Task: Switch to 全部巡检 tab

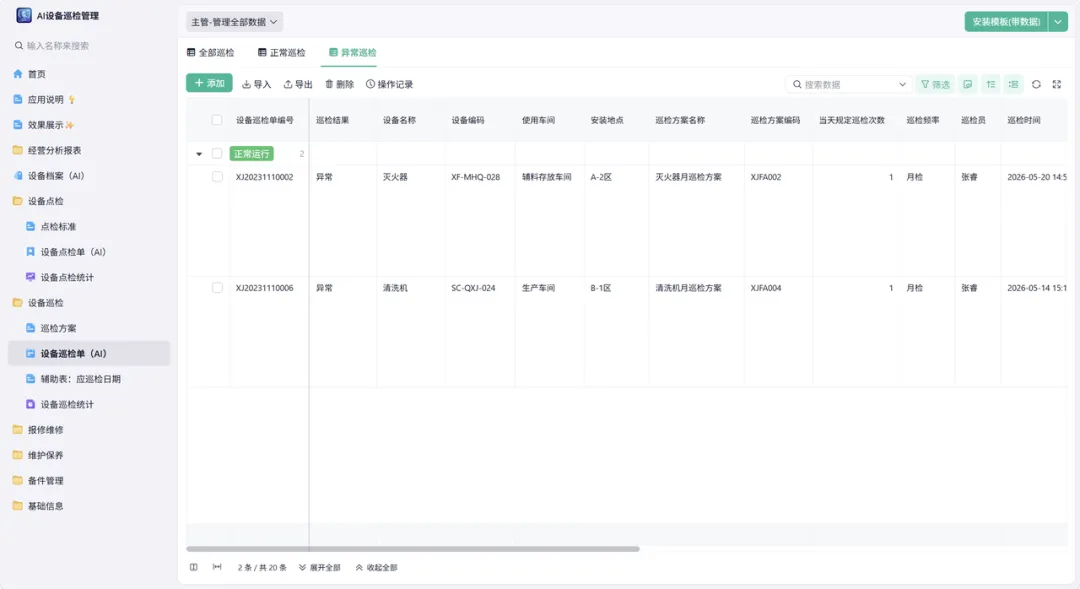Action: (x=211, y=52)
